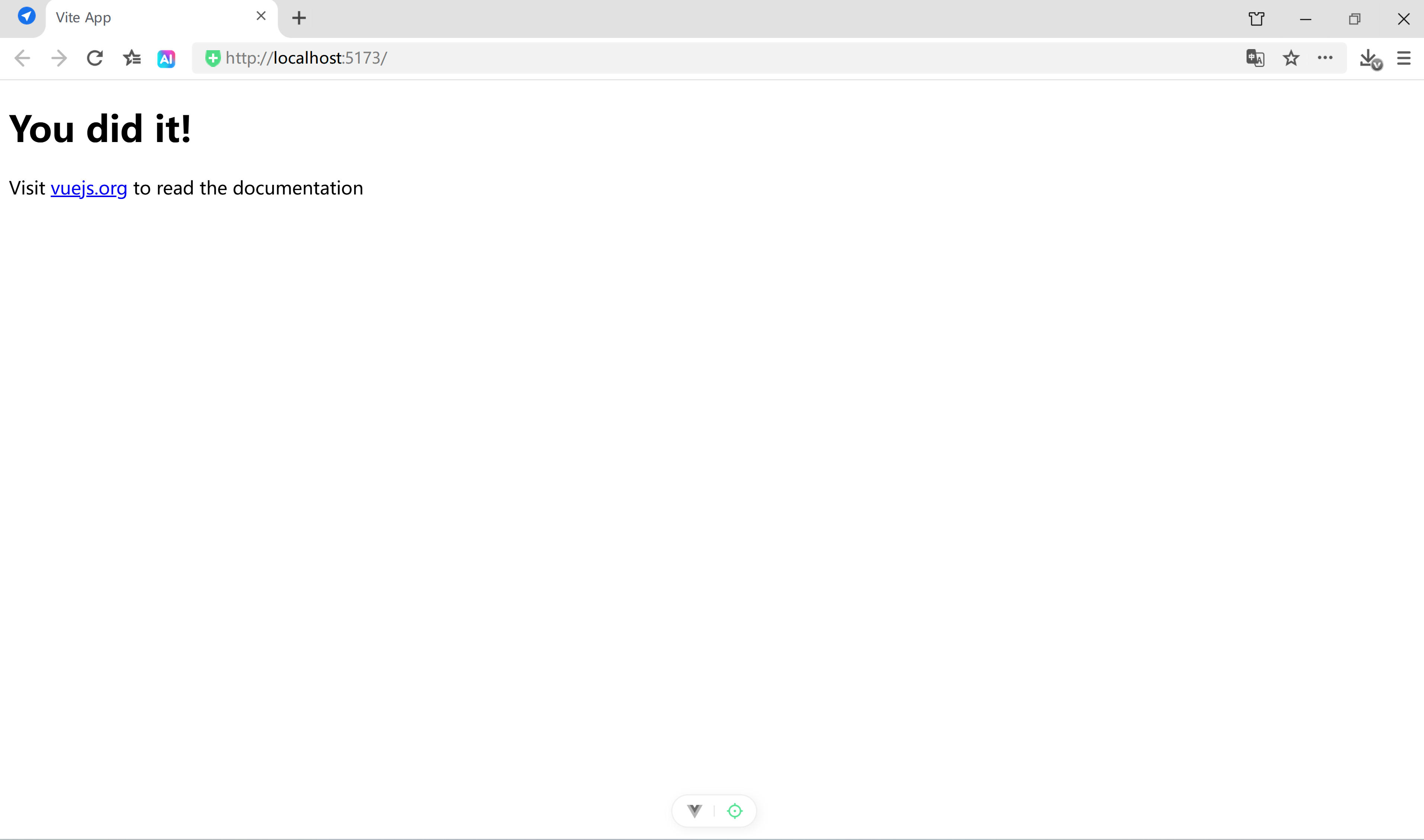This screenshot has width=1424, height=840.
Task: Click inside the address bar URL field
Action: click(x=510, y=58)
